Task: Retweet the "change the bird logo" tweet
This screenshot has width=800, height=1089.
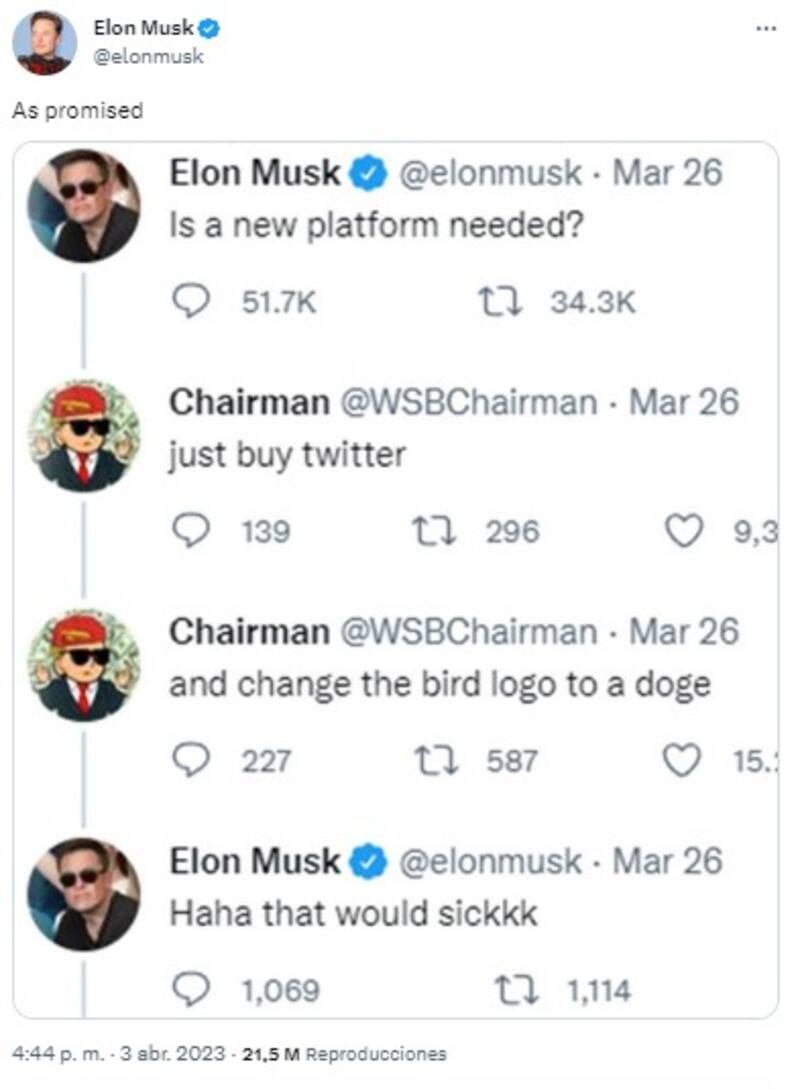Action: click(436, 761)
